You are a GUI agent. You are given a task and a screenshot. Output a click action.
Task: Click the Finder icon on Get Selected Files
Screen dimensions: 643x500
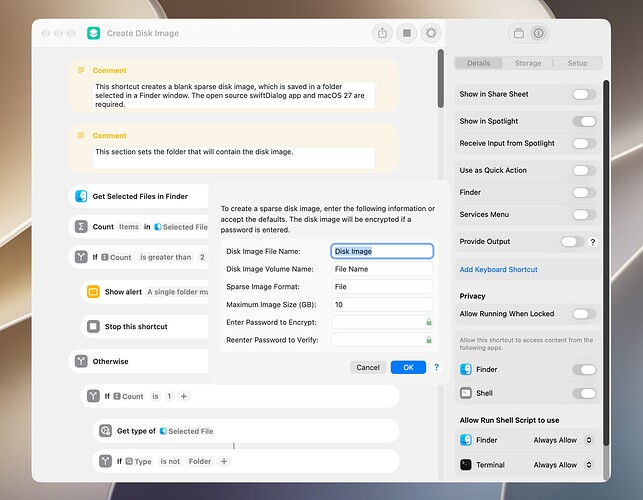point(81,196)
